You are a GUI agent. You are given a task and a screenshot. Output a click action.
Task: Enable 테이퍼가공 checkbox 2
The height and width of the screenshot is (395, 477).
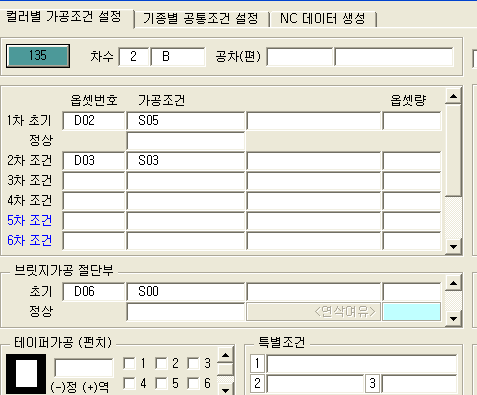(x=161, y=363)
